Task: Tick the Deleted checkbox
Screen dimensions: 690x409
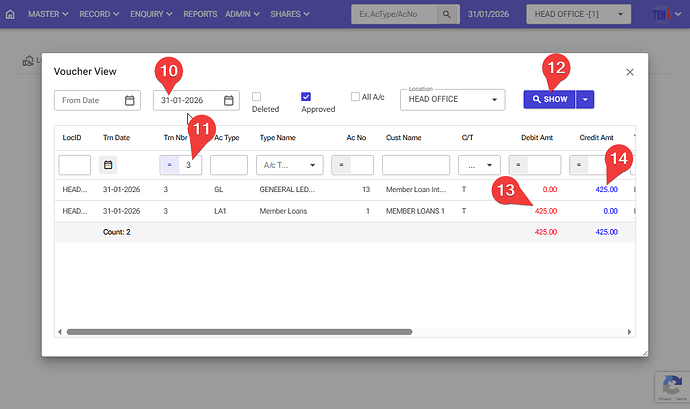Action: (x=257, y=96)
